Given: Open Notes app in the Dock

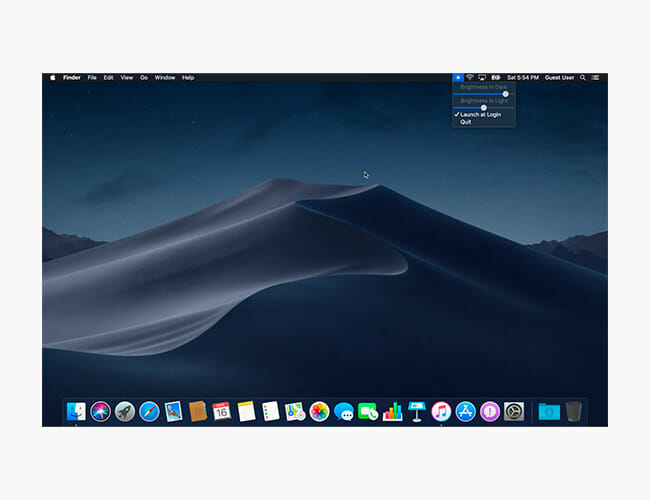Looking at the screenshot, I should [x=246, y=411].
